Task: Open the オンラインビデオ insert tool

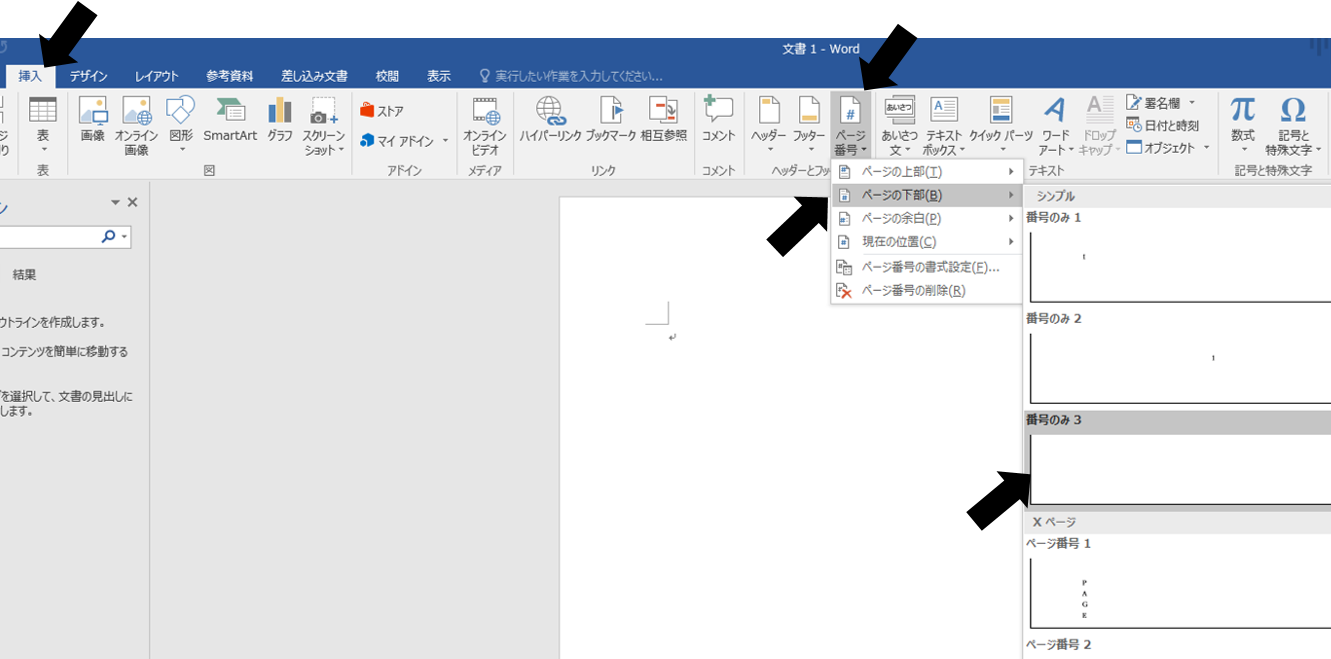Action: click(x=485, y=125)
